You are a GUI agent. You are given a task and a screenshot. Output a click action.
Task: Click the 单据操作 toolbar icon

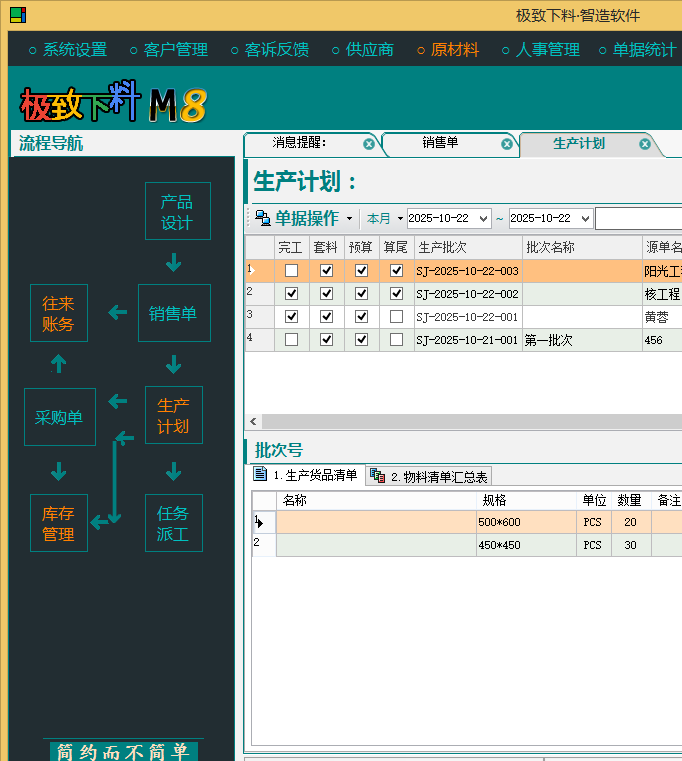click(263, 218)
